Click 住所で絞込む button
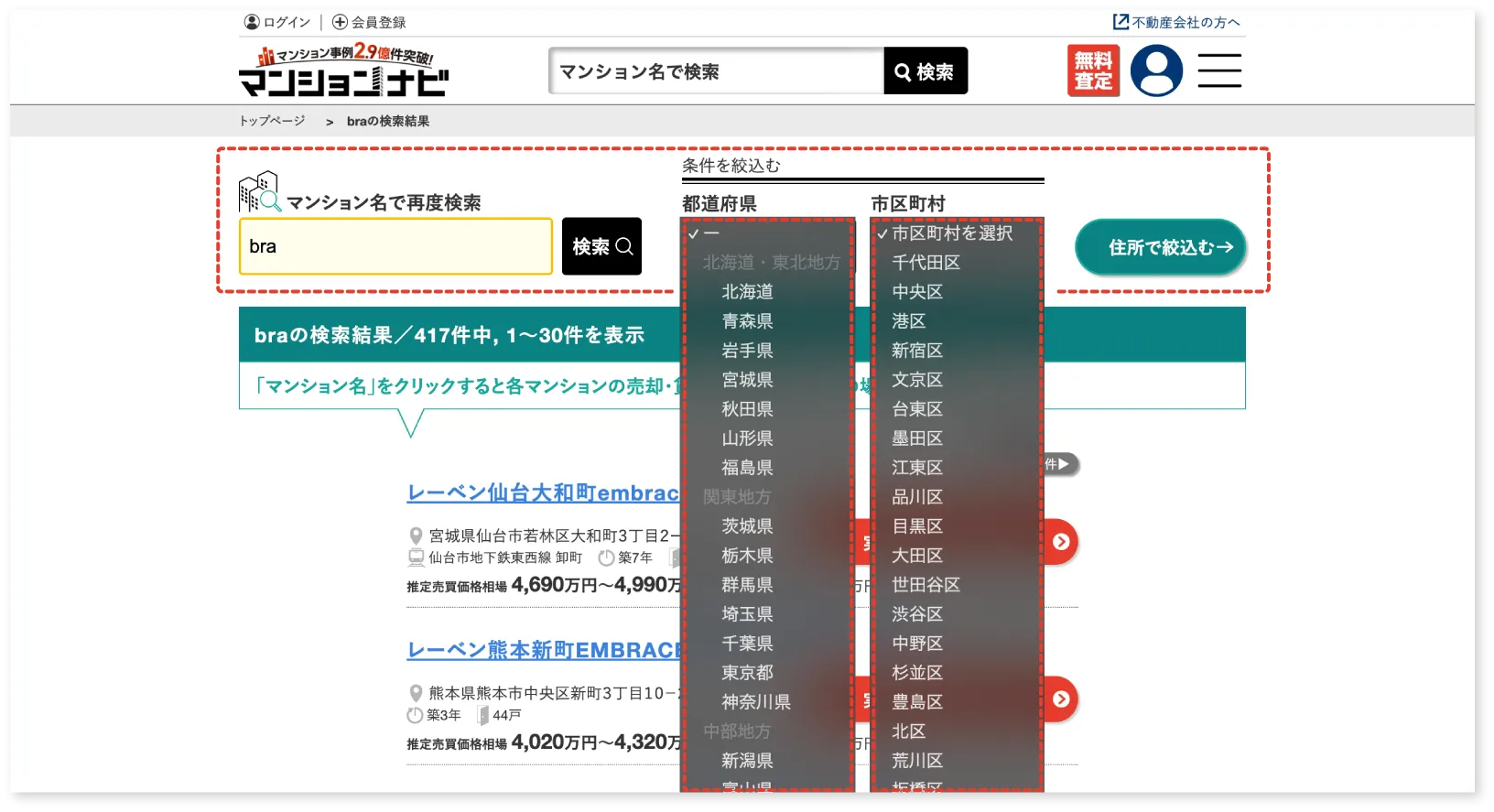Viewport: 1494px width, 812px height. [x=1160, y=247]
